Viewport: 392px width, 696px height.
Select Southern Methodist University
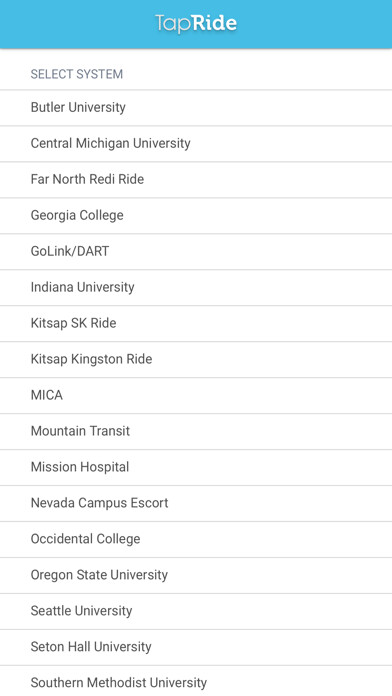coord(196,681)
